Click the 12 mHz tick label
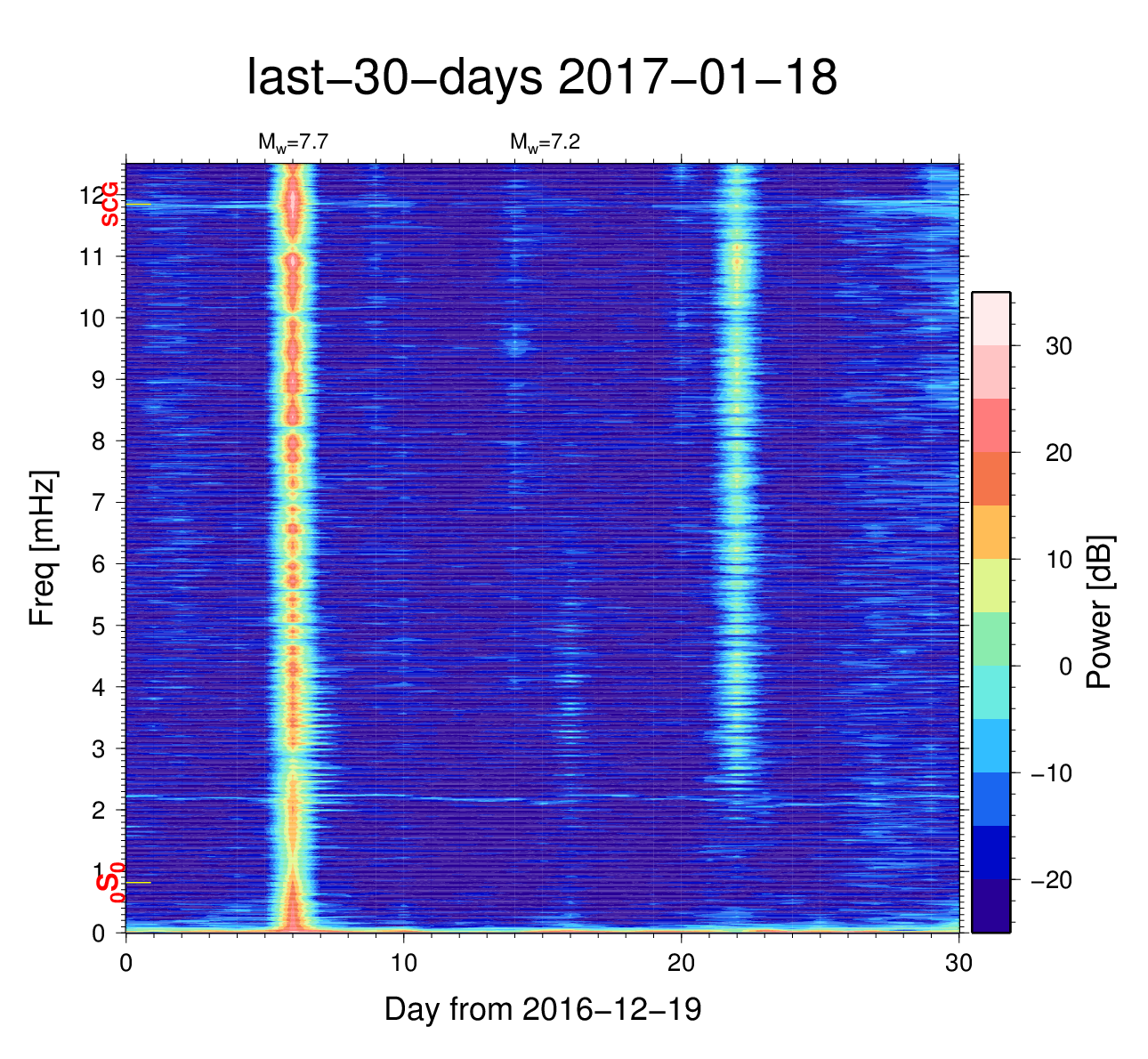 pyautogui.click(x=93, y=195)
